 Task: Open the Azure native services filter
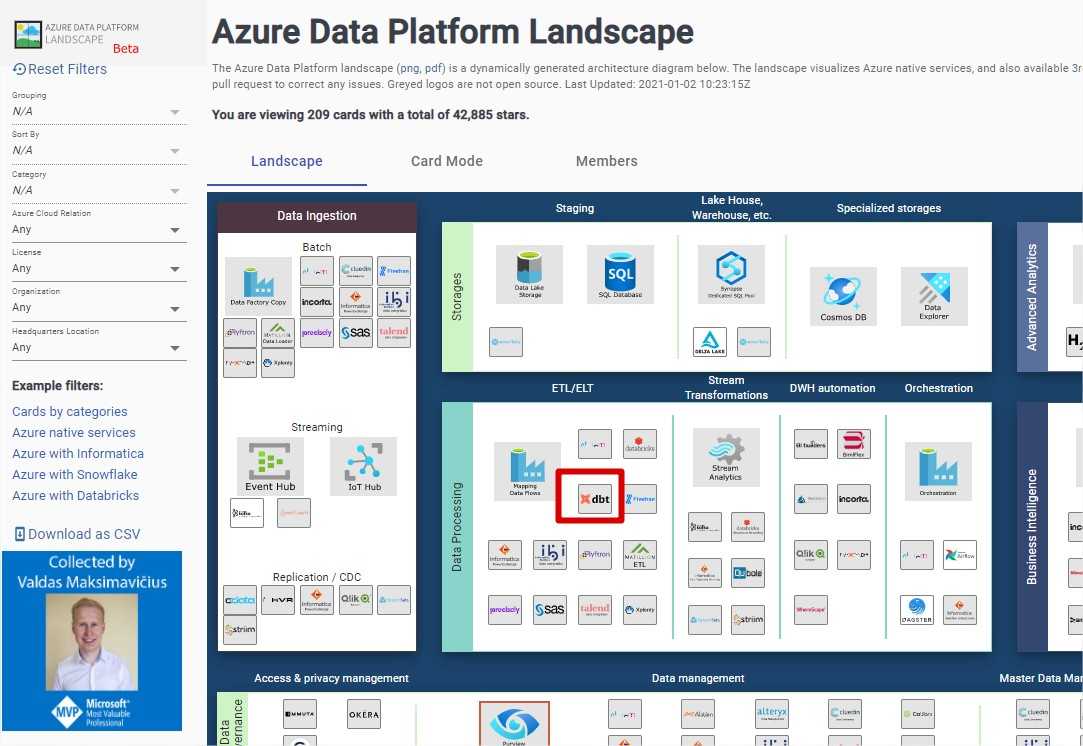[x=74, y=432]
